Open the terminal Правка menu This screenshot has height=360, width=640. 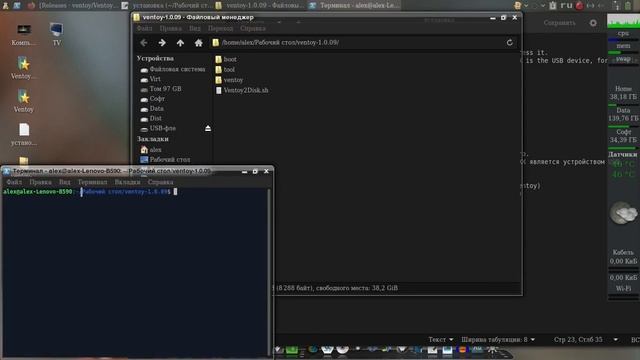pyautogui.click(x=40, y=182)
